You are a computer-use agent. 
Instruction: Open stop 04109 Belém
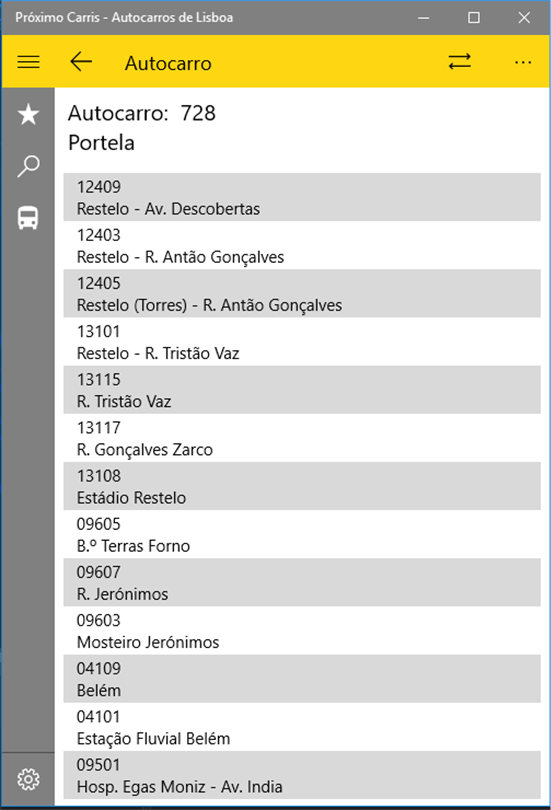click(302, 679)
